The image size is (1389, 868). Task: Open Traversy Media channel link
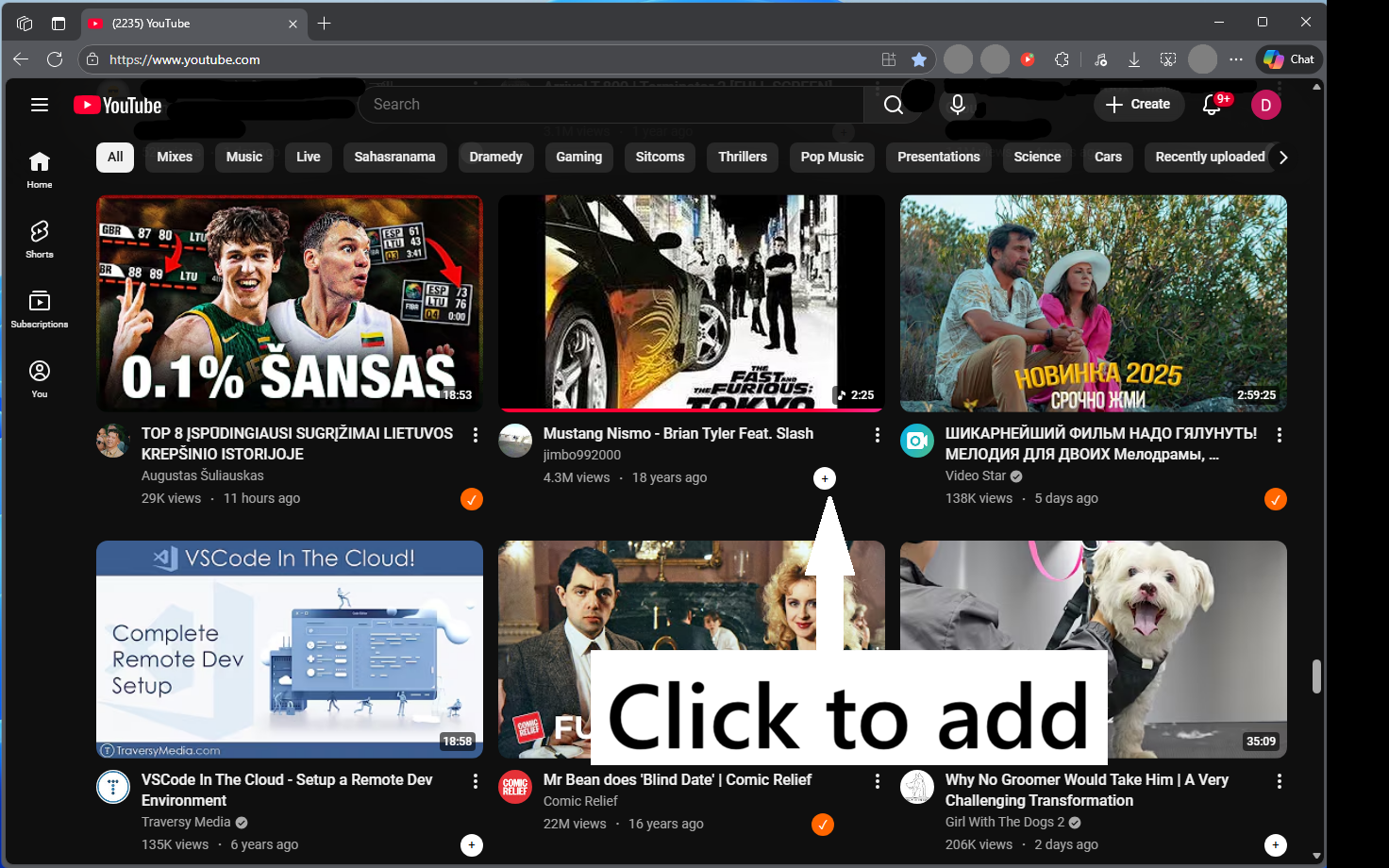pos(186,823)
